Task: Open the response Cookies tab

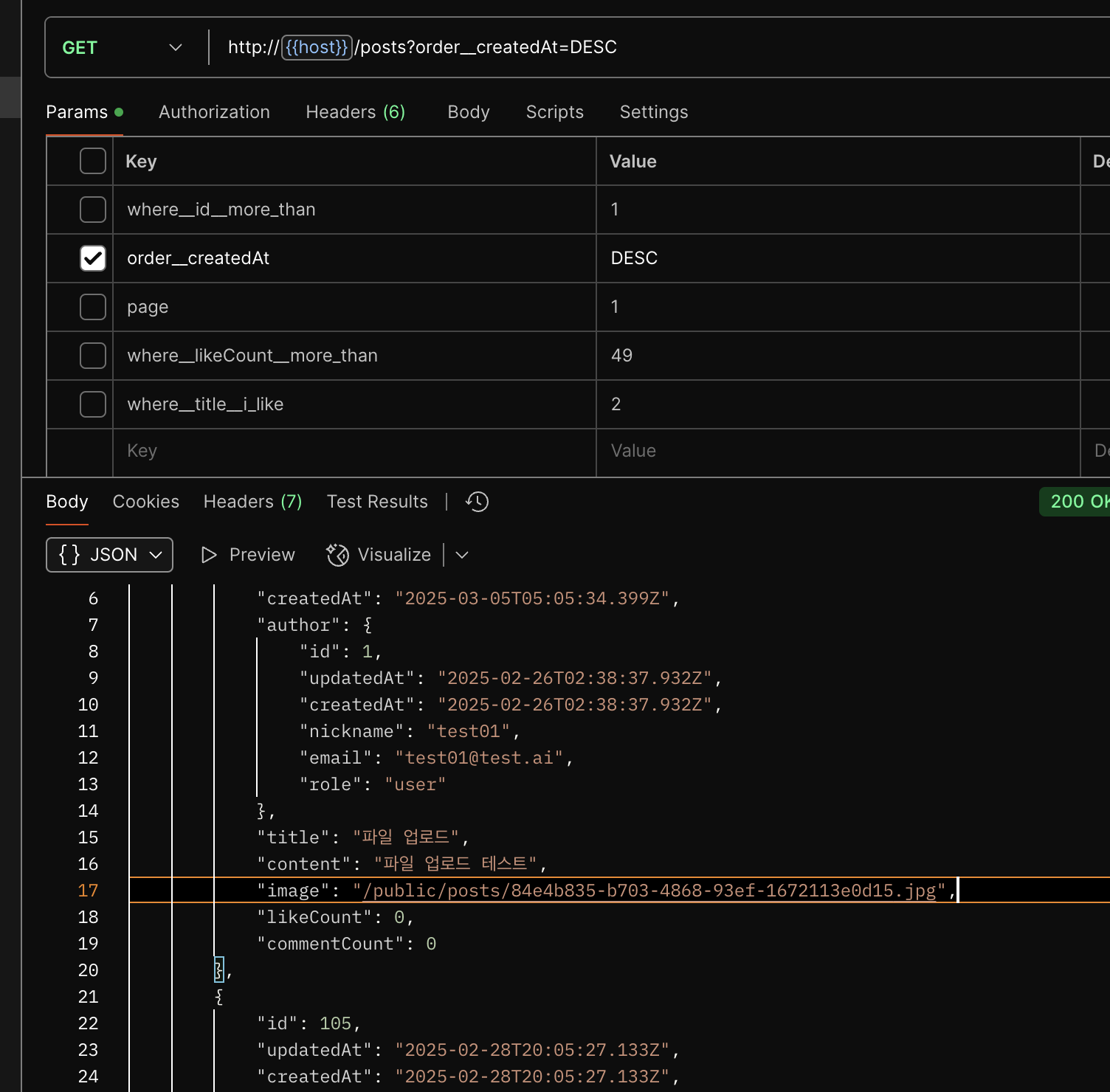Action: 145,502
